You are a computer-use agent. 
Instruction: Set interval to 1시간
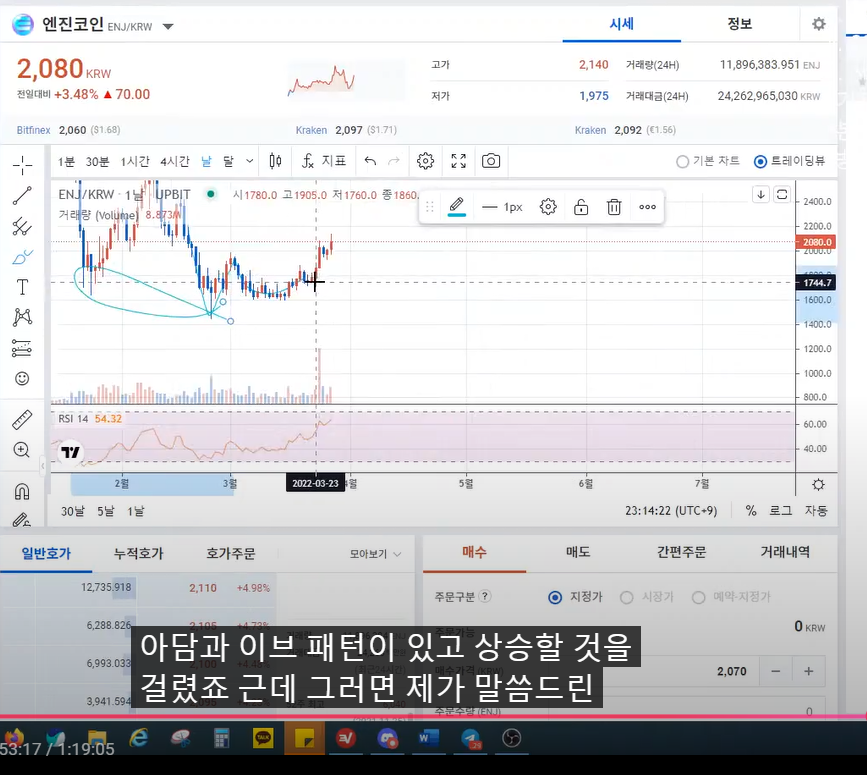tap(135, 161)
